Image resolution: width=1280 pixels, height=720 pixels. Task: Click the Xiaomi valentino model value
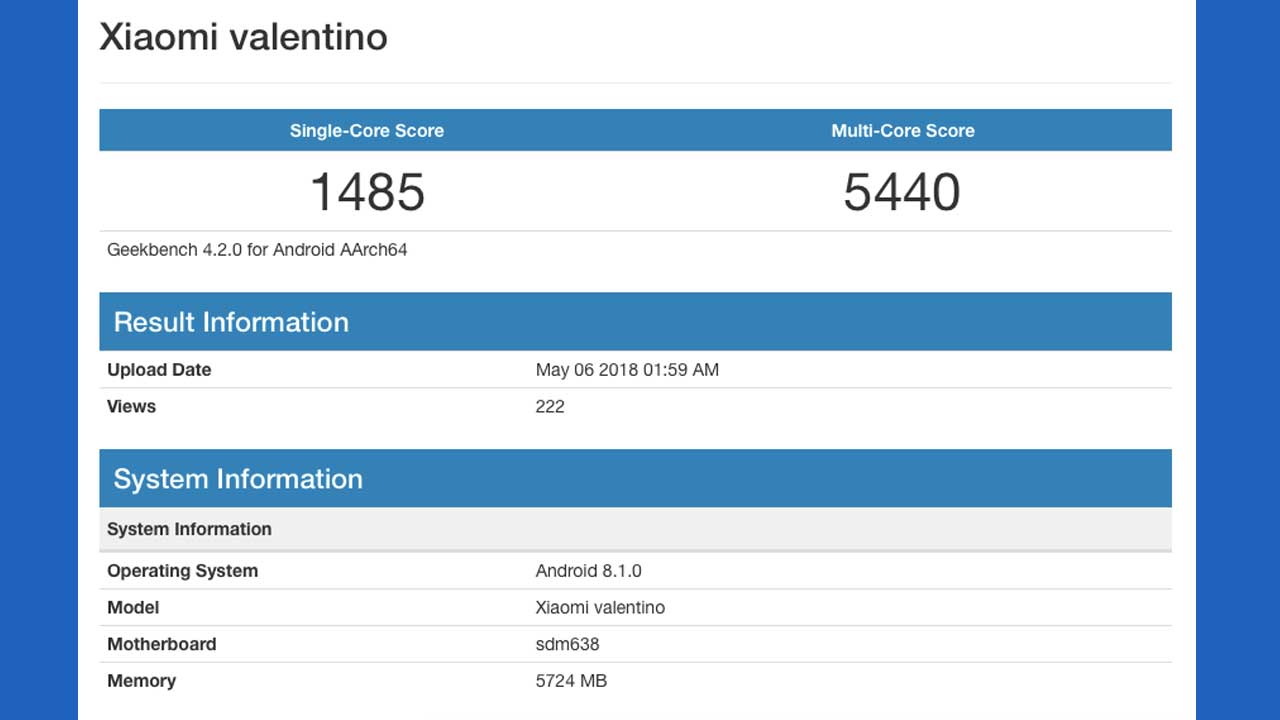pyautogui.click(x=600, y=607)
